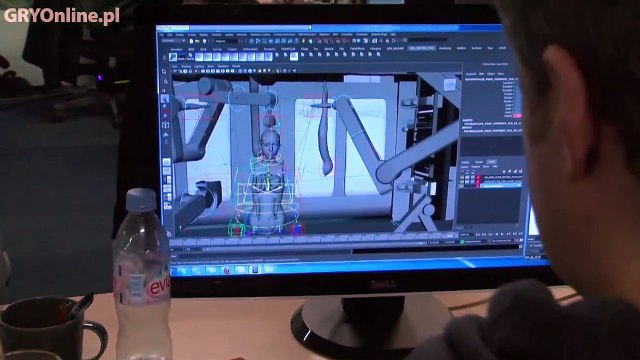Click the go-to-start playback button

(x=478, y=234)
